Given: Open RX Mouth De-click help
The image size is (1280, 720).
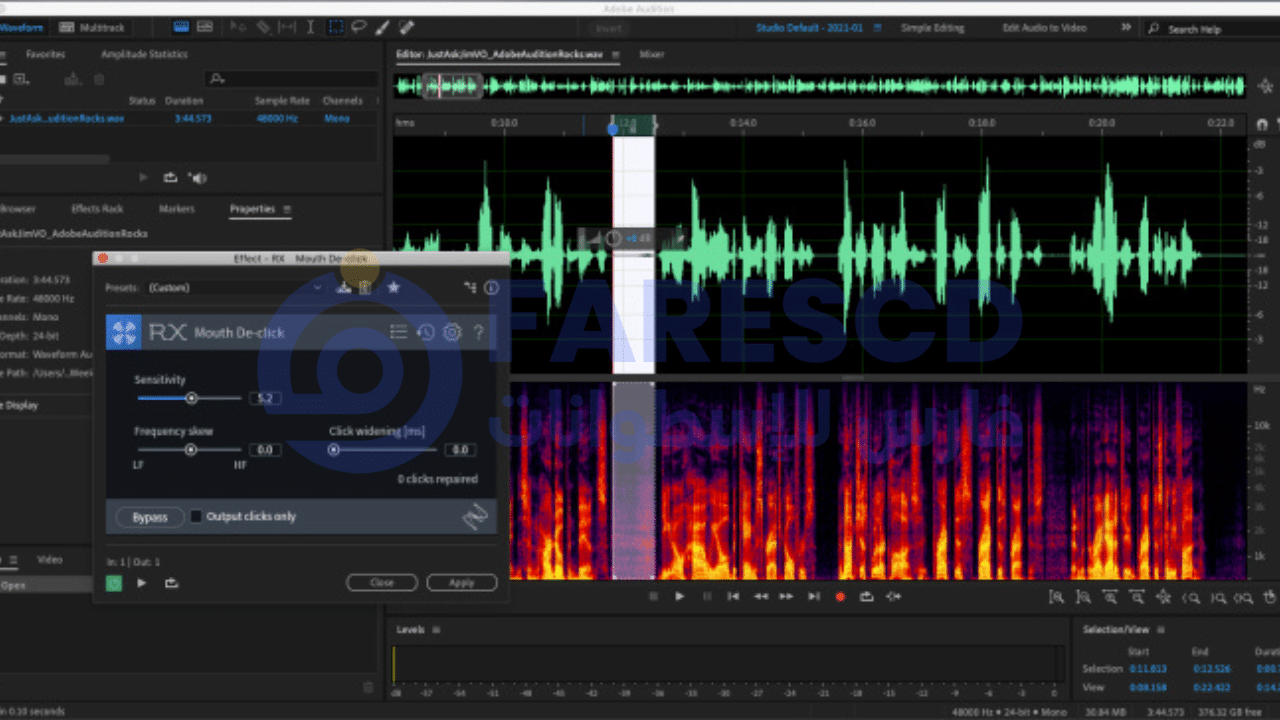Looking at the screenshot, I should 479,332.
